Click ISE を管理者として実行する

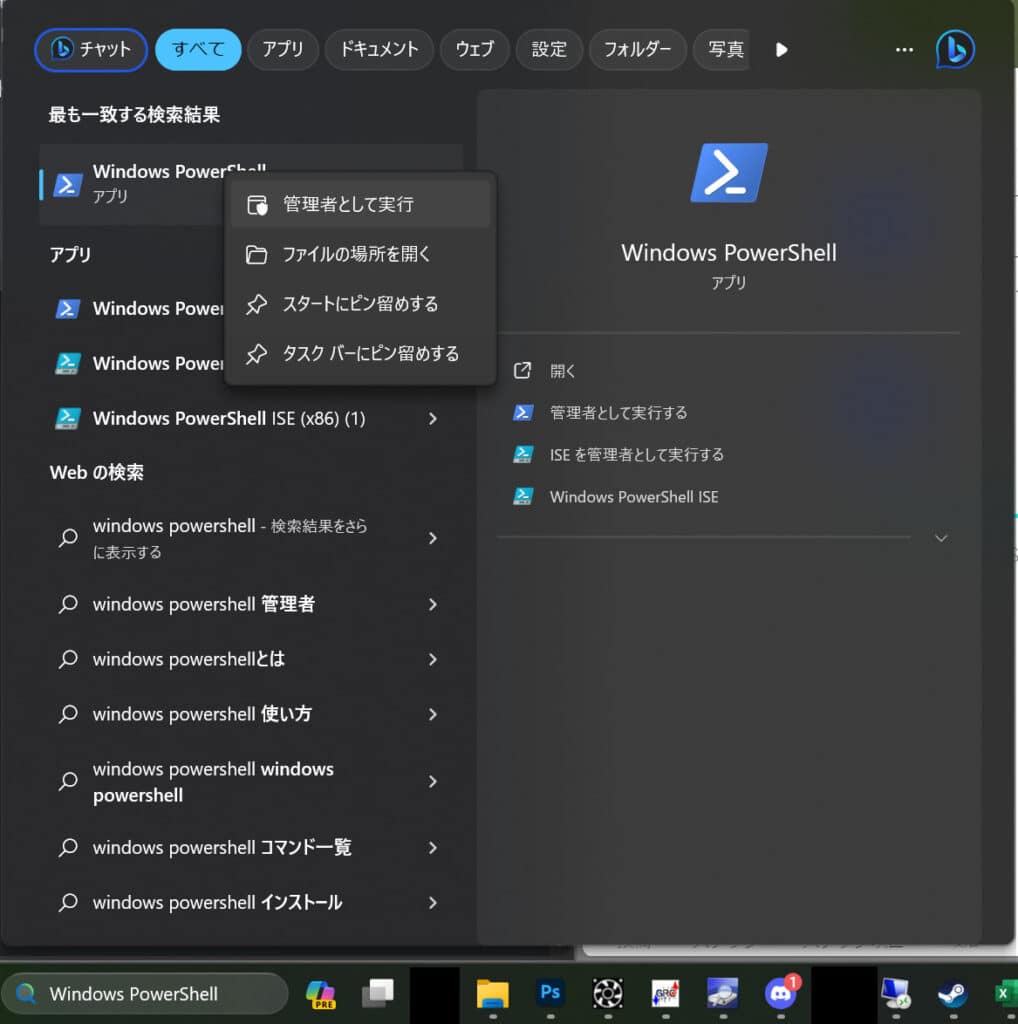tap(637, 455)
